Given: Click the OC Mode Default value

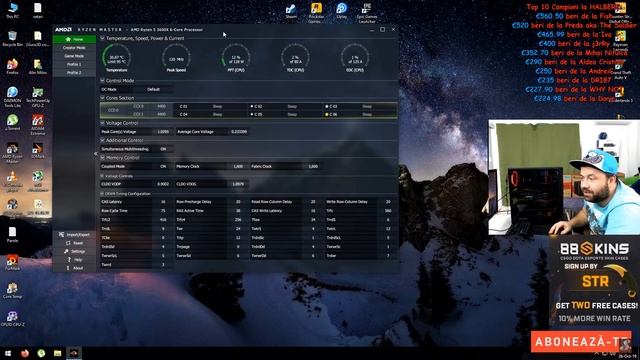Looking at the screenshot, I should [154, 89].
